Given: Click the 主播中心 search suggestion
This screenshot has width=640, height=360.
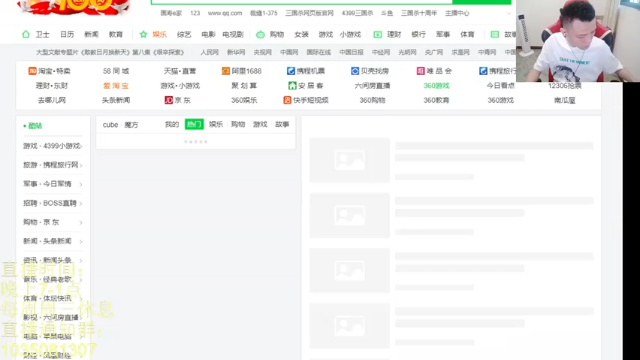Looking at the screenshot, I should click(x=457, y=13).
